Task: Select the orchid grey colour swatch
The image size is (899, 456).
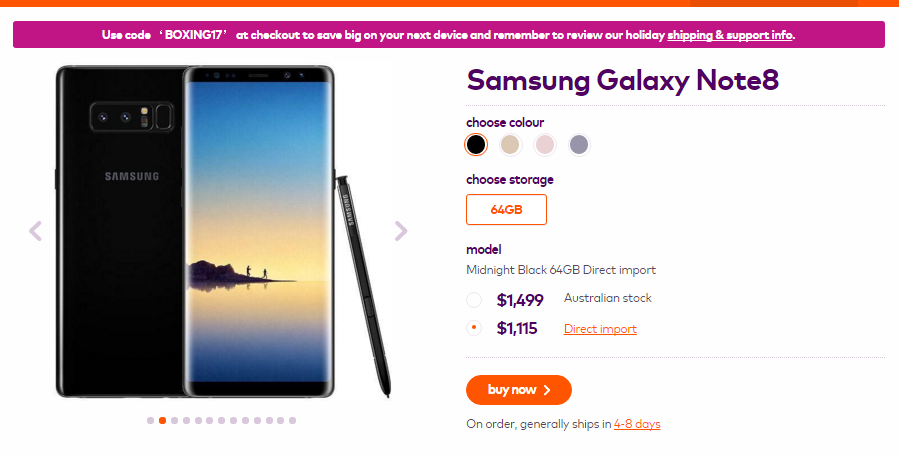Action: [x=579, y=145]
